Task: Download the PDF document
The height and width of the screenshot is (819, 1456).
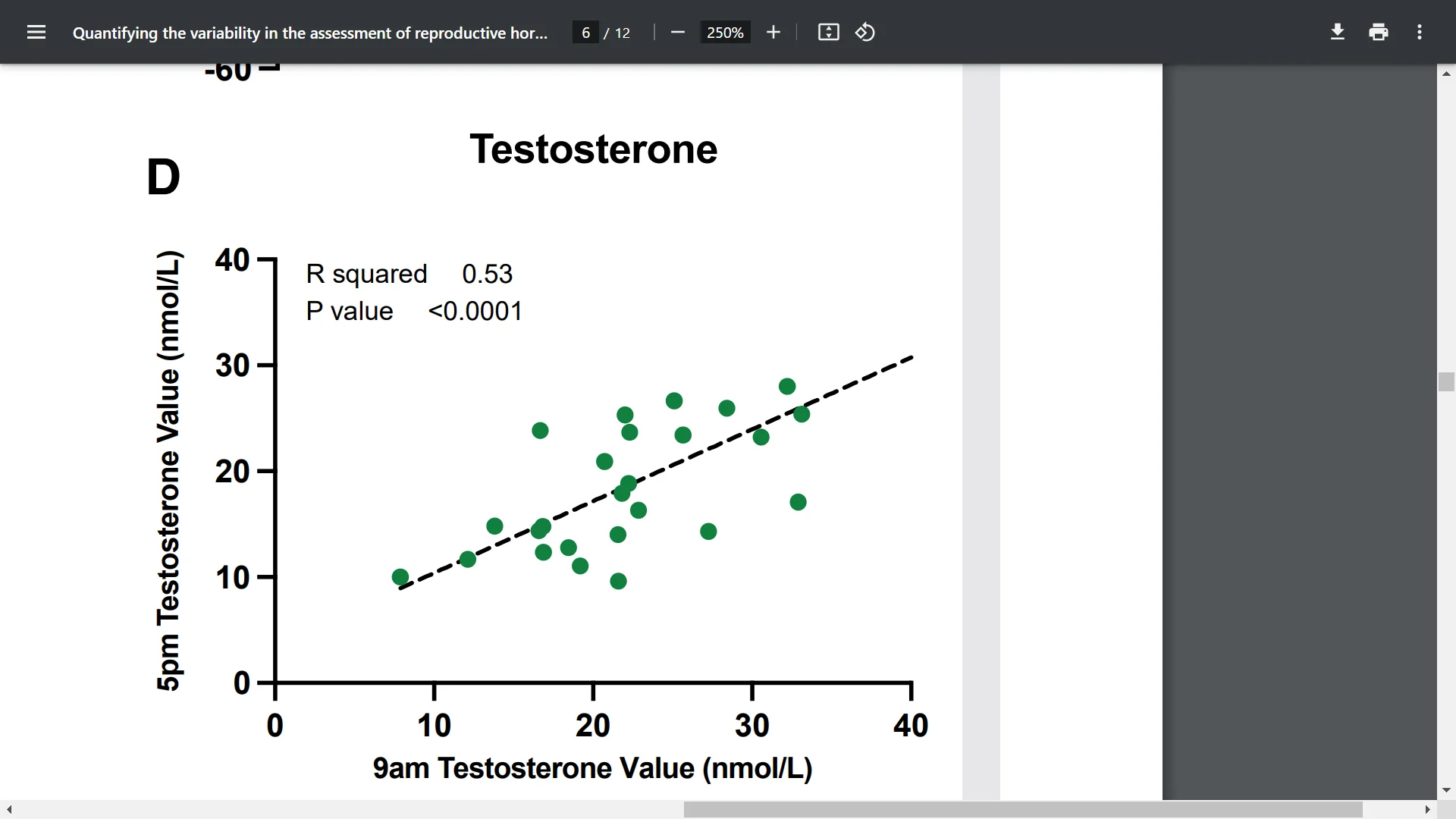Action: tap(1337, 32)
